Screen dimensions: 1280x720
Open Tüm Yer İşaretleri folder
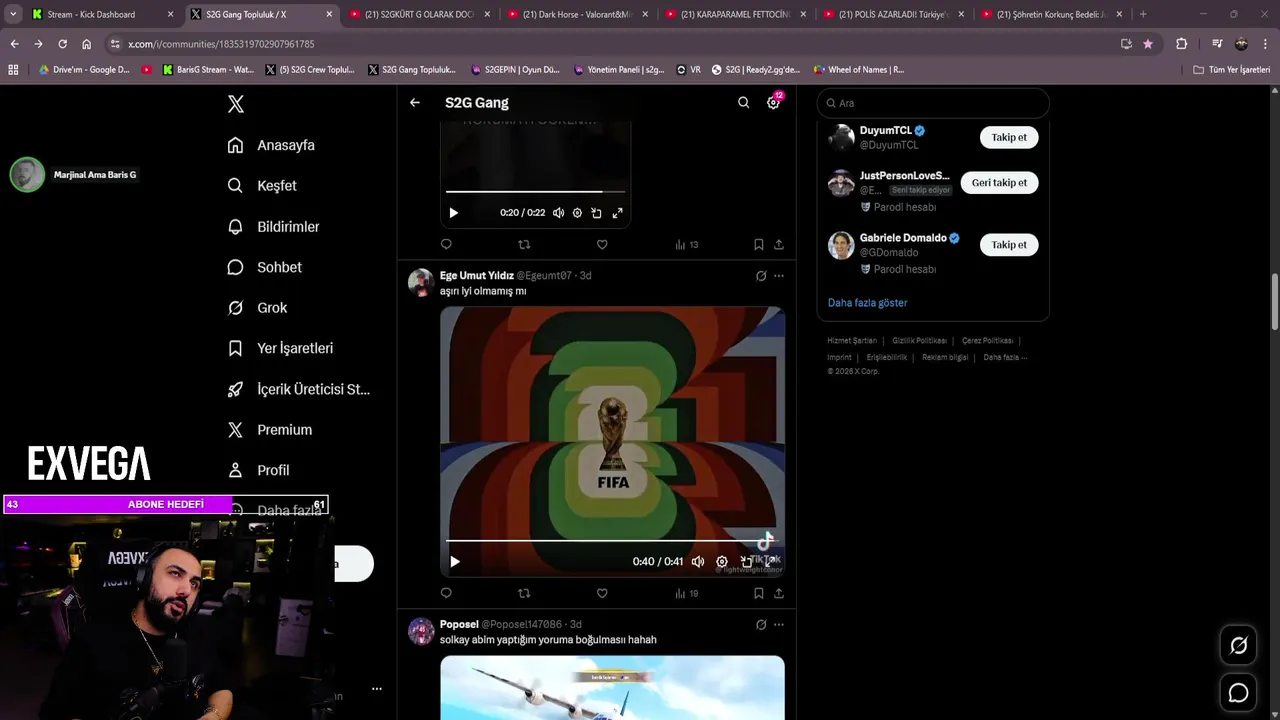click(x=1231, y=70)
